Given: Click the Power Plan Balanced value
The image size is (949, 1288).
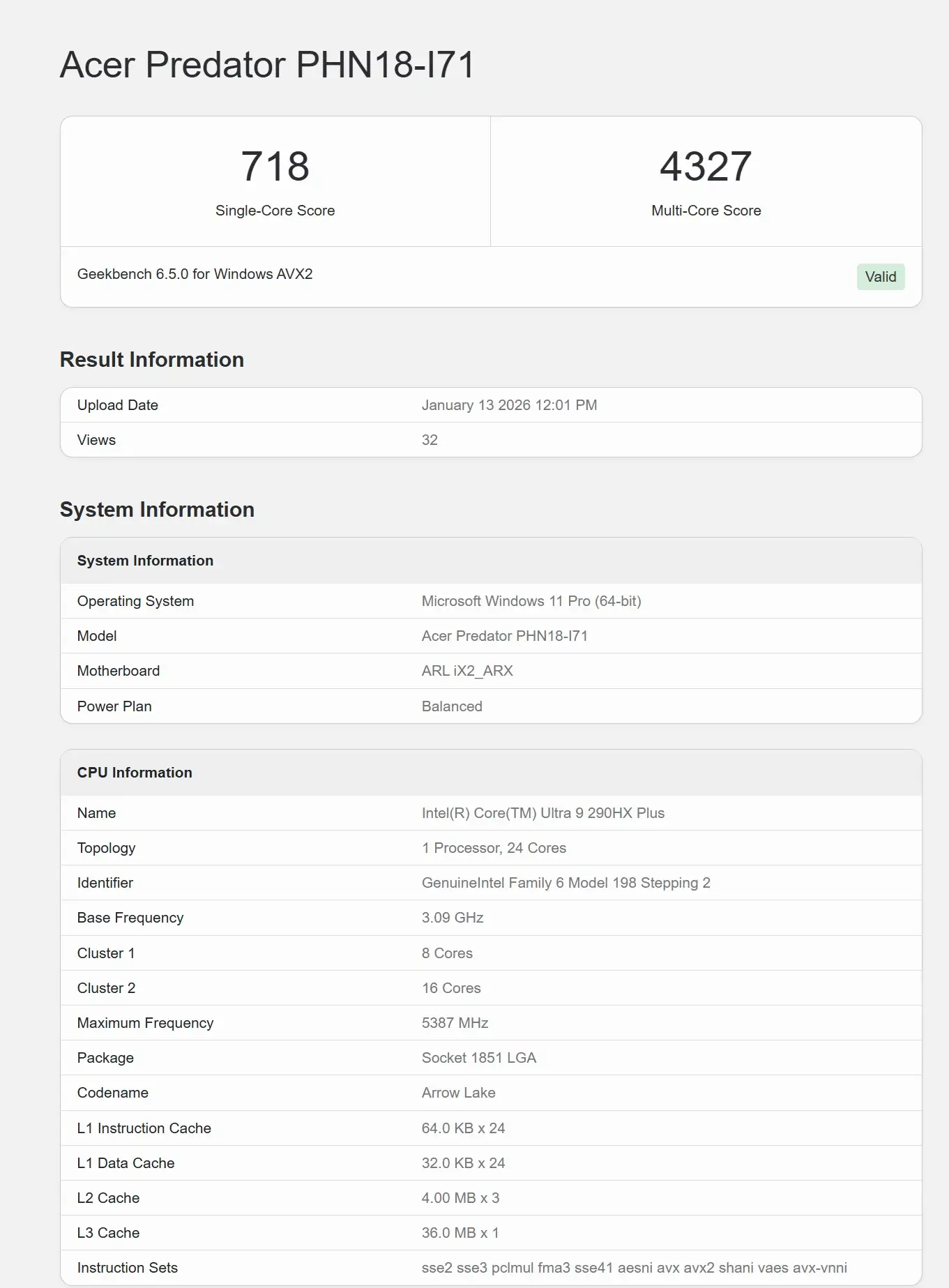Looking at the screenshot, I should point(452,706).
